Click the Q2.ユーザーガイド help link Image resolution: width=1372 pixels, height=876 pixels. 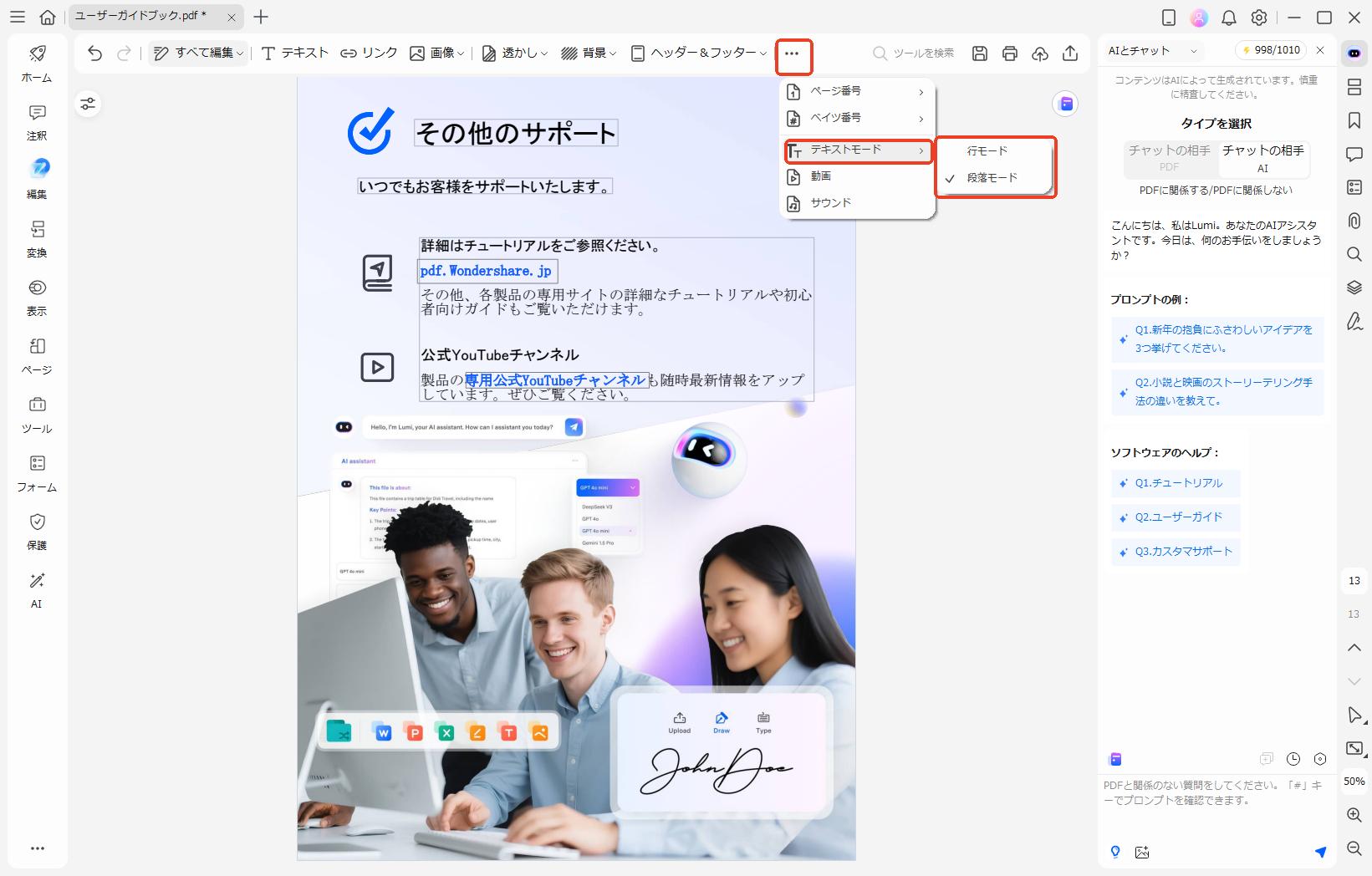(1175, 517)
